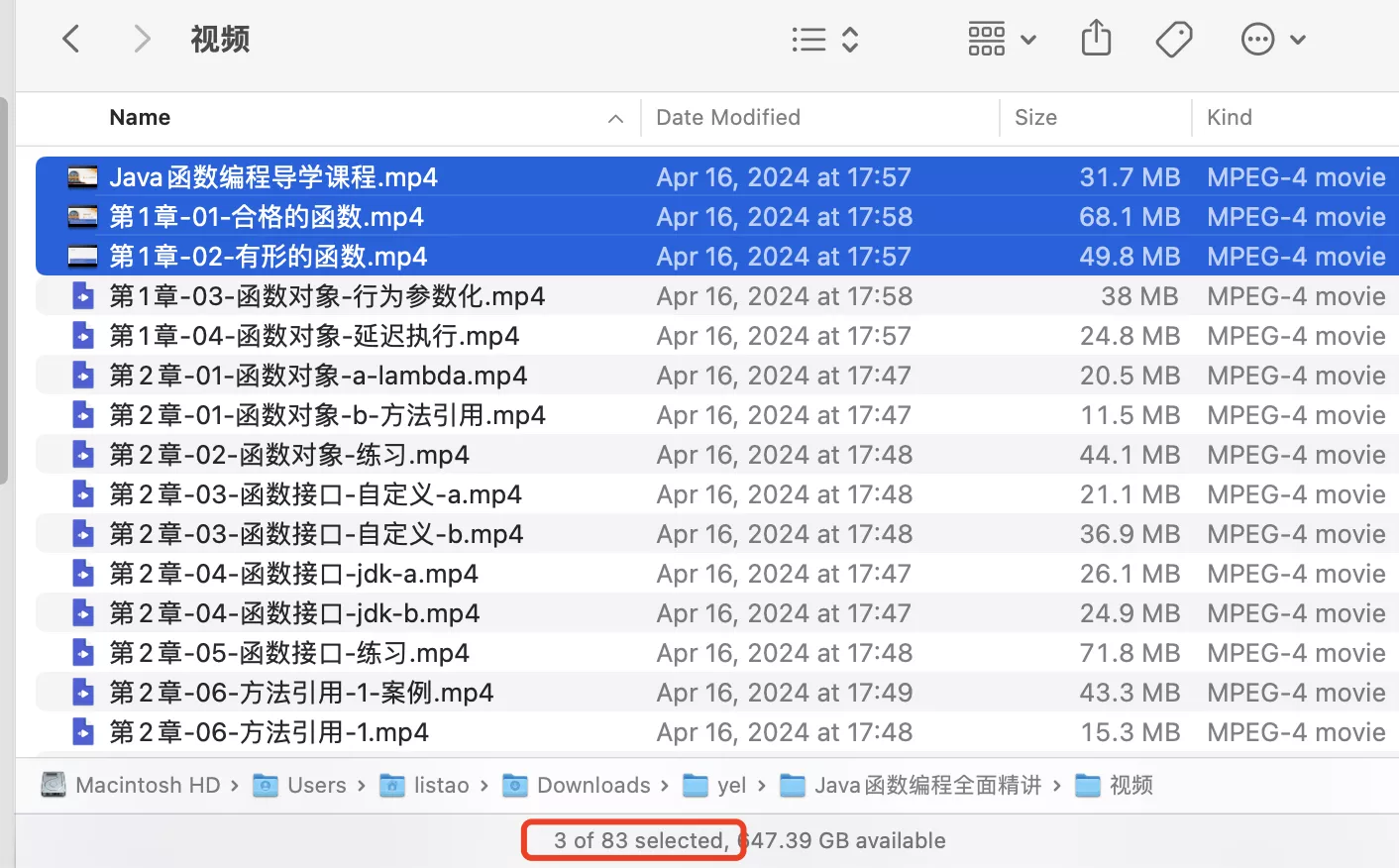
Task: Click the 31.7 MB size cell
Action: (1130, 177)
